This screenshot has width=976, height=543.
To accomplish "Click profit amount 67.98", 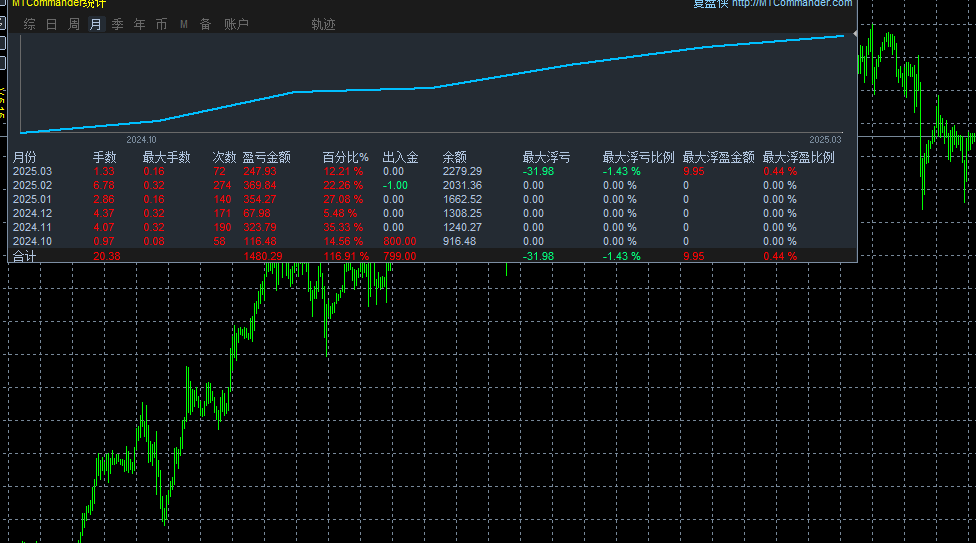I will pos(256,214).
